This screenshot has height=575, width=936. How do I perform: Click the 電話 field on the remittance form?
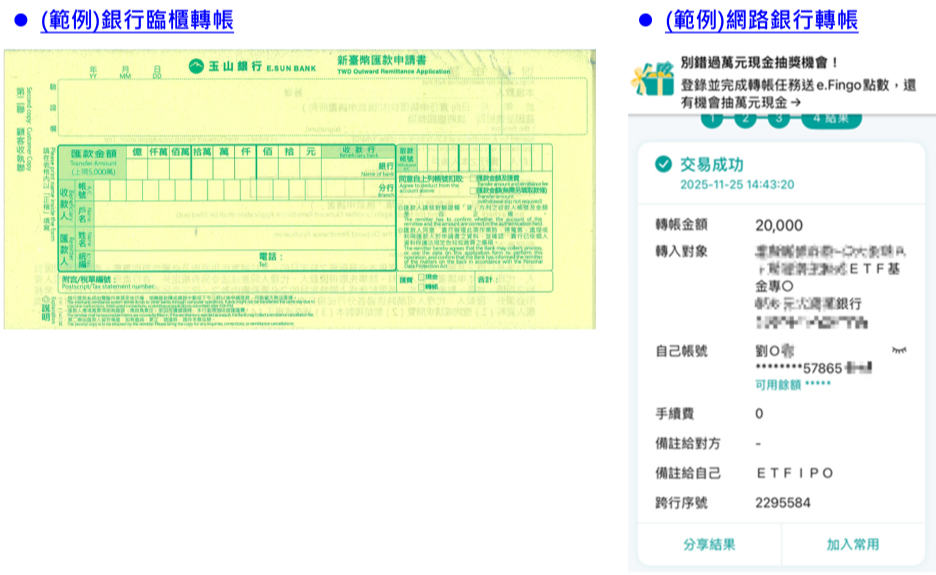coord(300,257)
